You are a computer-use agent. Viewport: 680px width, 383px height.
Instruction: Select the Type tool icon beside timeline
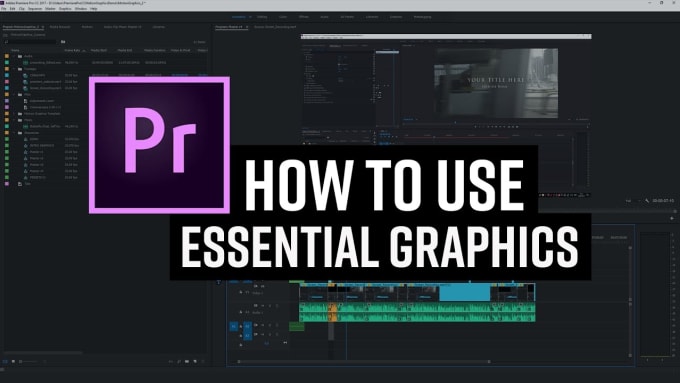tap(219, 282)
